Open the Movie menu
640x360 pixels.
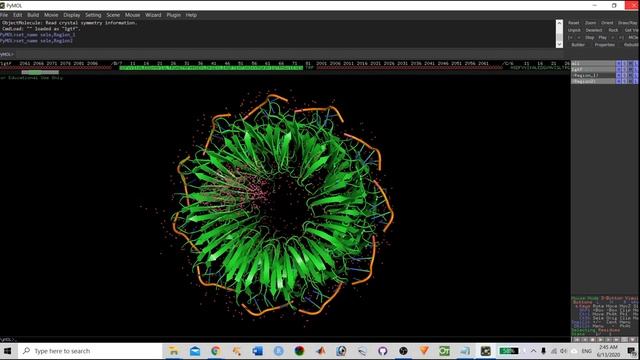tap(51, 15)
